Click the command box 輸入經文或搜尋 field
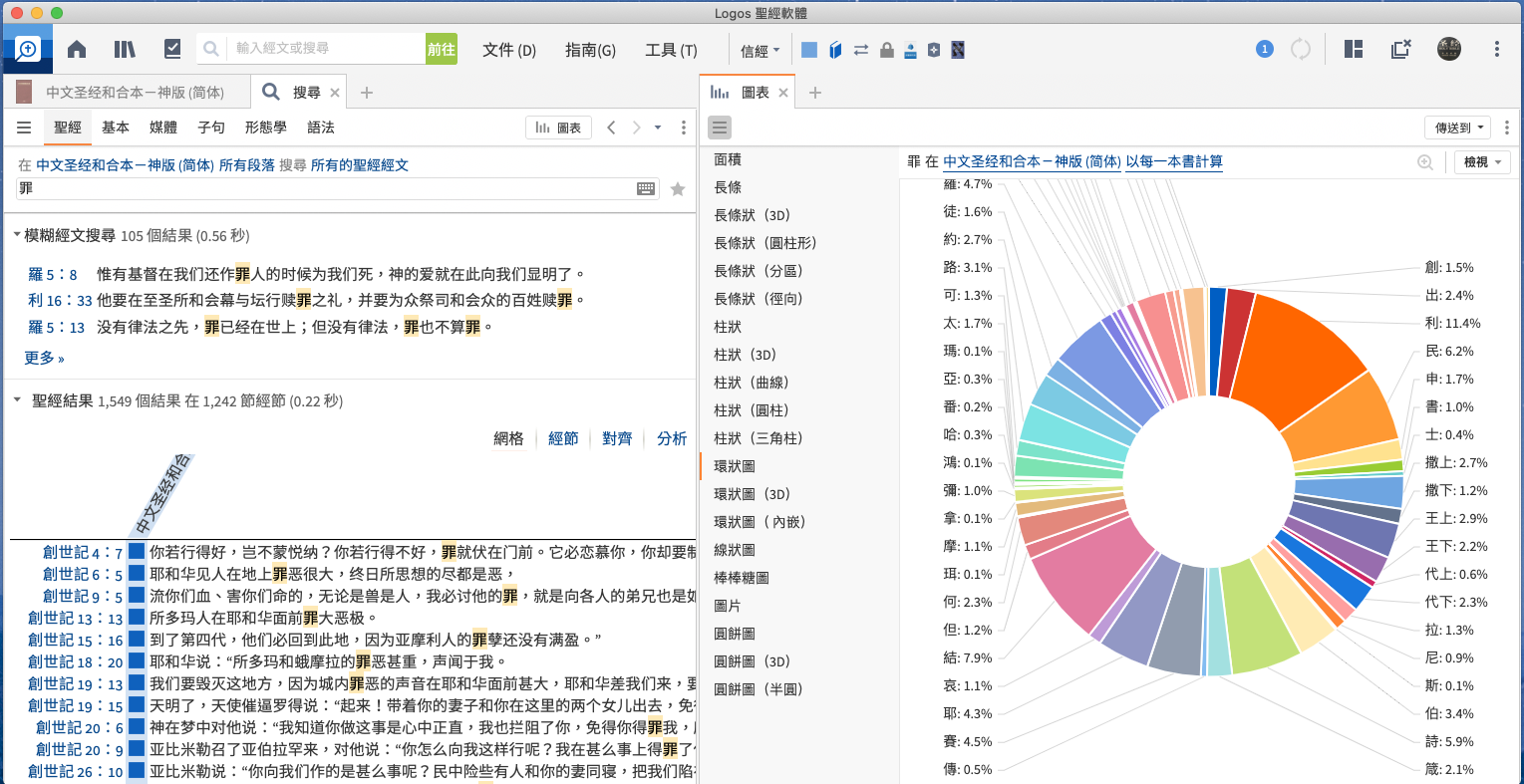 pyautogui.click(x=328, y=49)
